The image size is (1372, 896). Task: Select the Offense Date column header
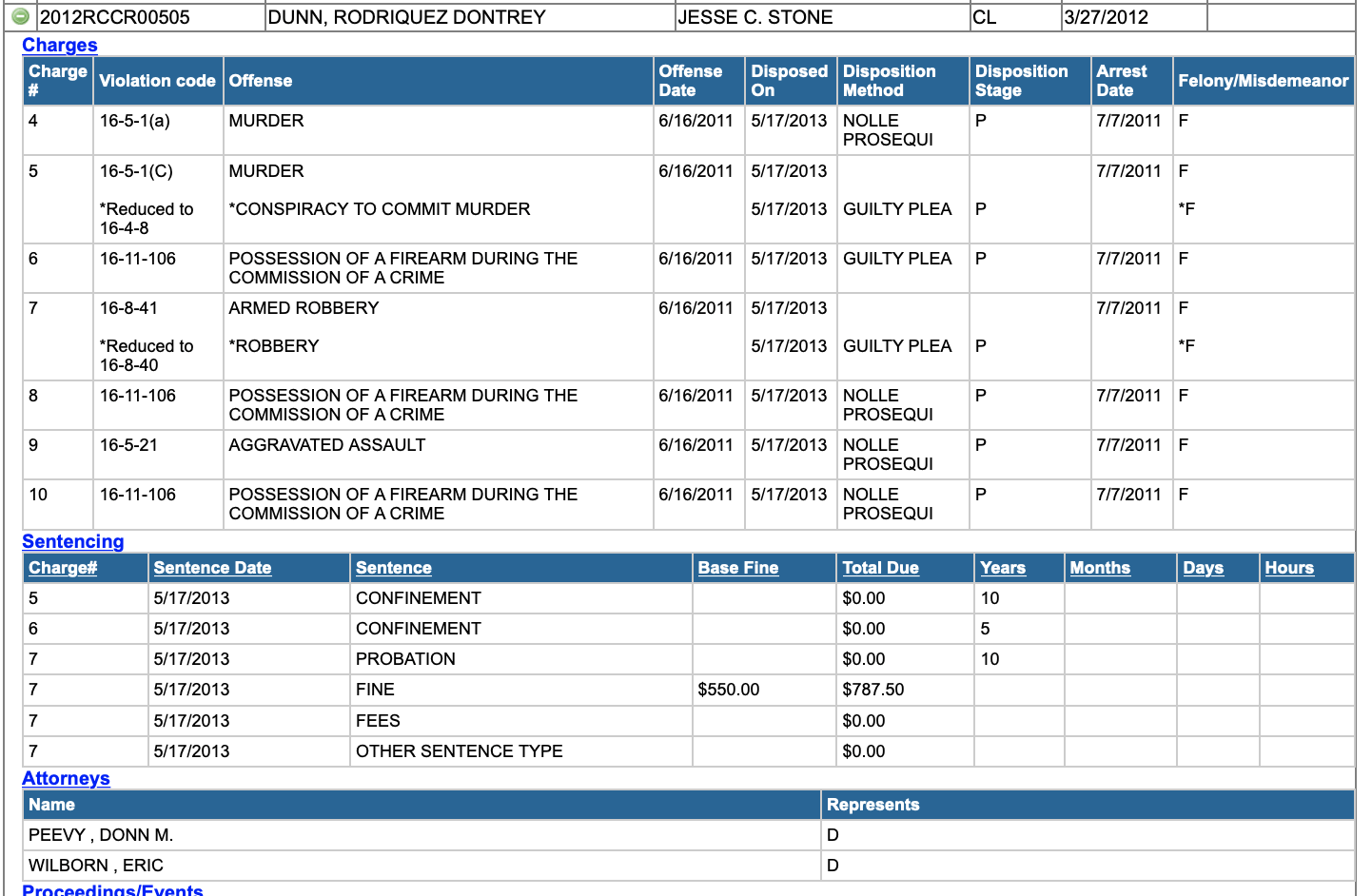click(x=699, y=81)
